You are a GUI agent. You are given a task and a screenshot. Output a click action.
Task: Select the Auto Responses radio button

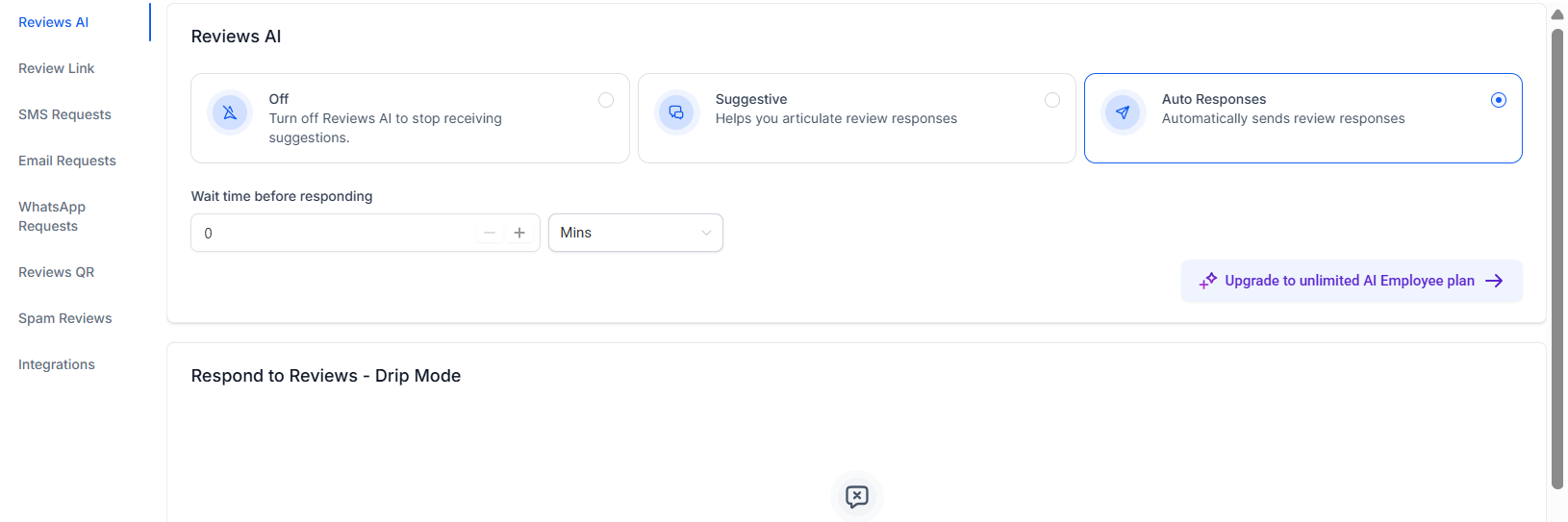pos(1498,100)
